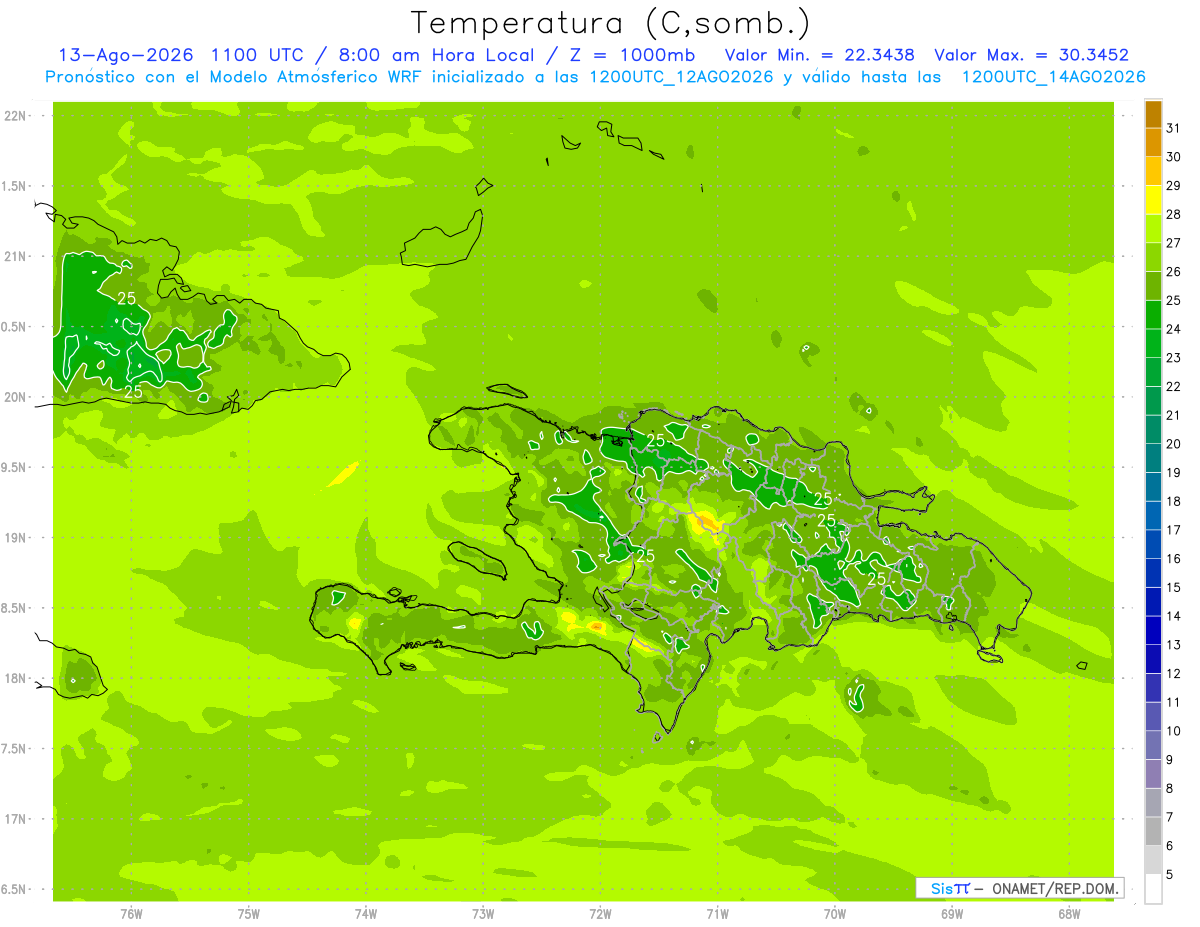Click the title 'Temperatura (C,somb.)'
This screenshot has height=927, width=1200.
(x=611, y=23)
